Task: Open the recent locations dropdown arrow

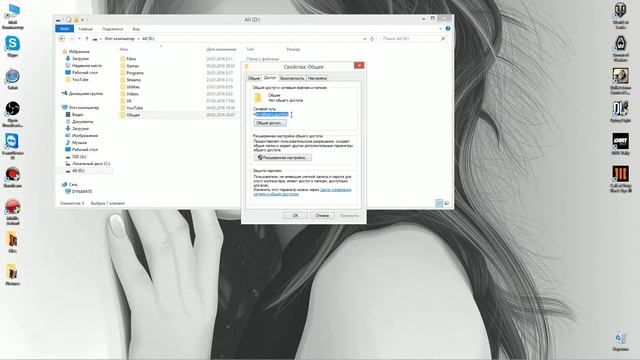Action: pos(79,38)
